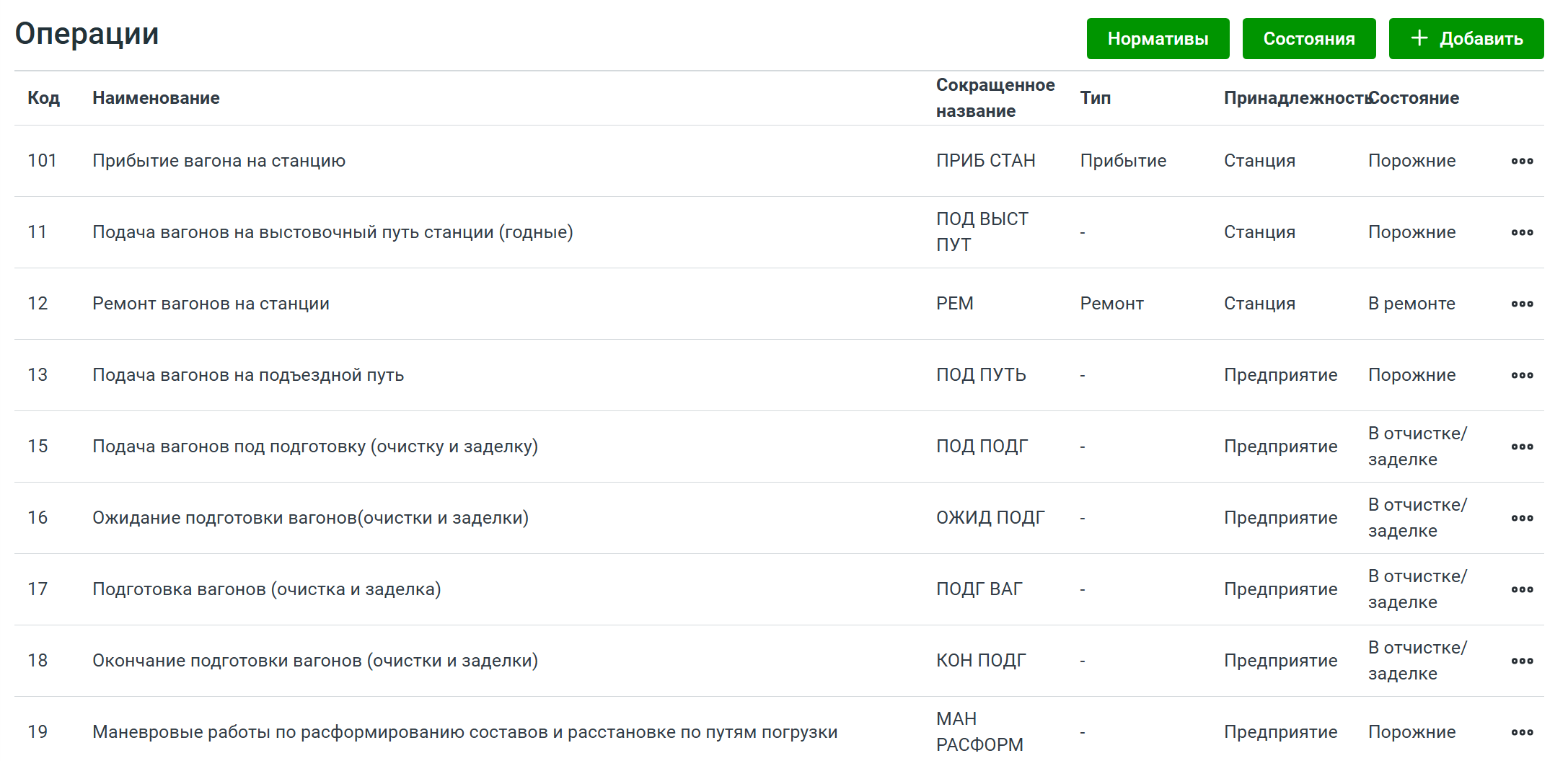Image resolution: width=1568 pixels, height=761 pixels.
Task: Select row Подача вагонов на подъездной путь
Action: coord(248,375)
